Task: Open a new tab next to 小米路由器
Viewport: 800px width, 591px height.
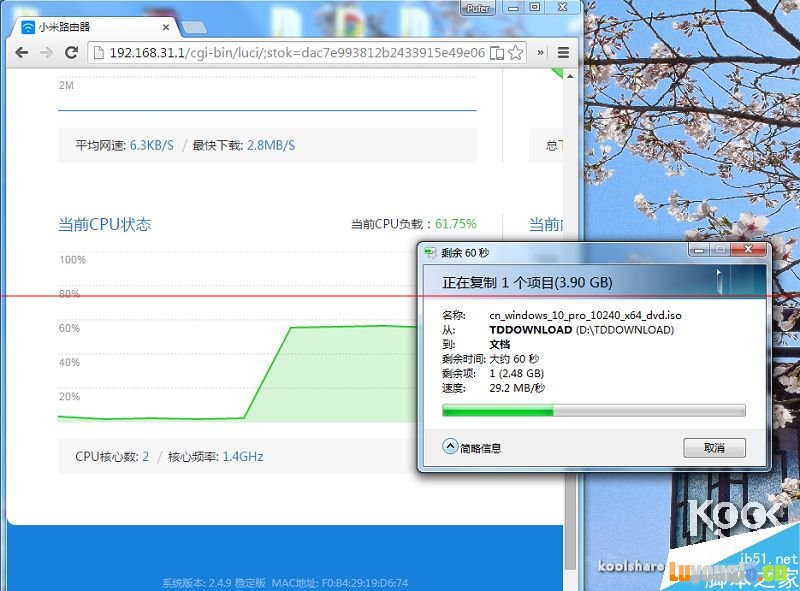Action: pos(194,28)
